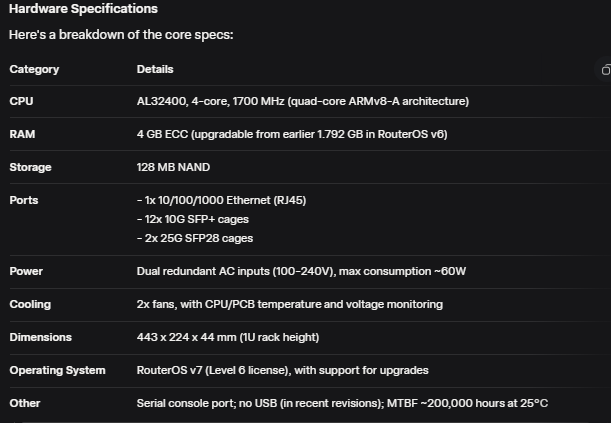
Task: Click the 12x 10G SFP+ cages line
Action: pyautogui.click(x=194, y=219)
